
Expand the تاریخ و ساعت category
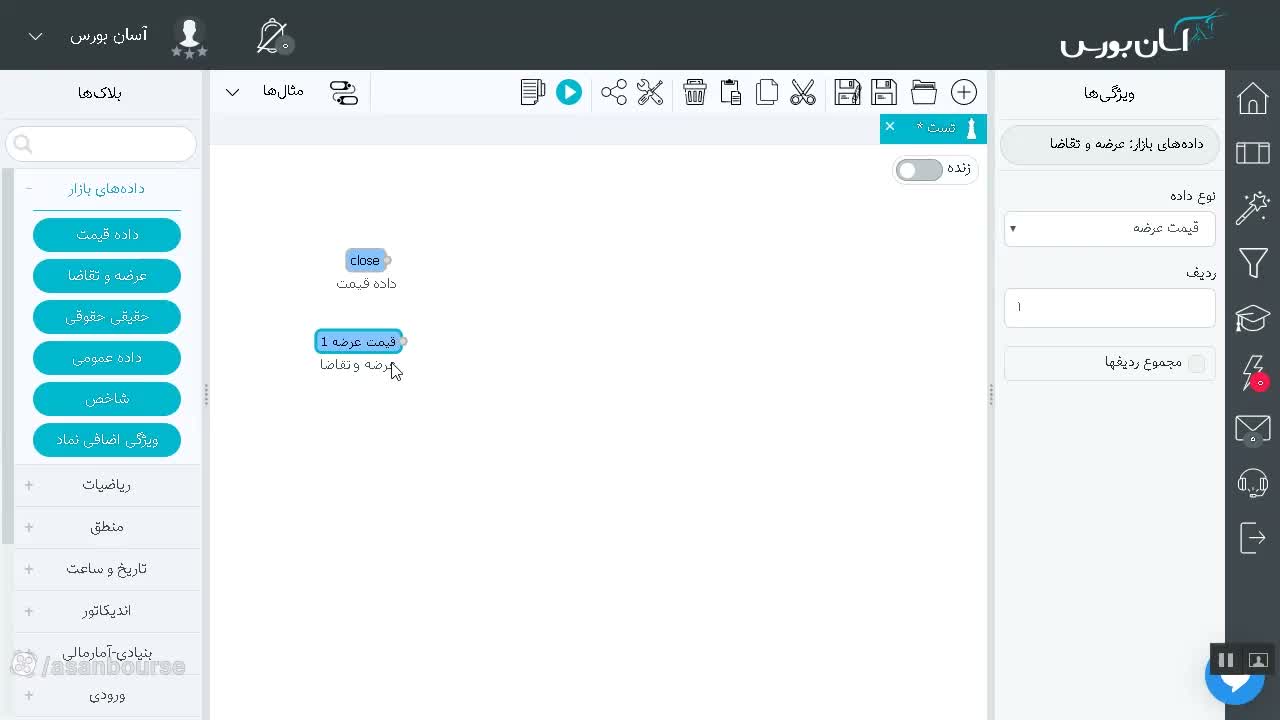pos(106,569)
